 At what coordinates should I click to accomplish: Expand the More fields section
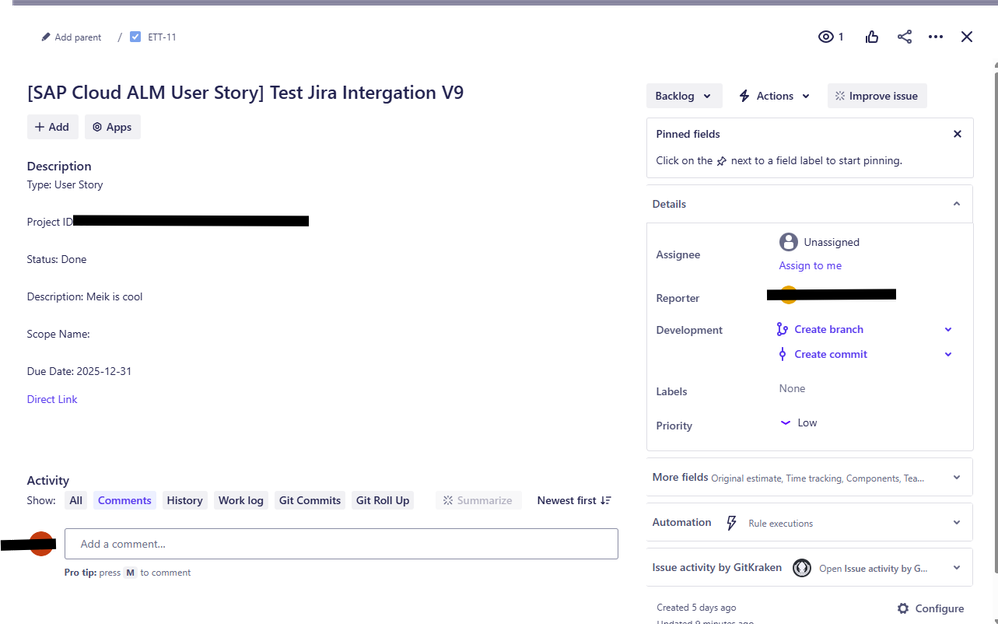point(809,478)
